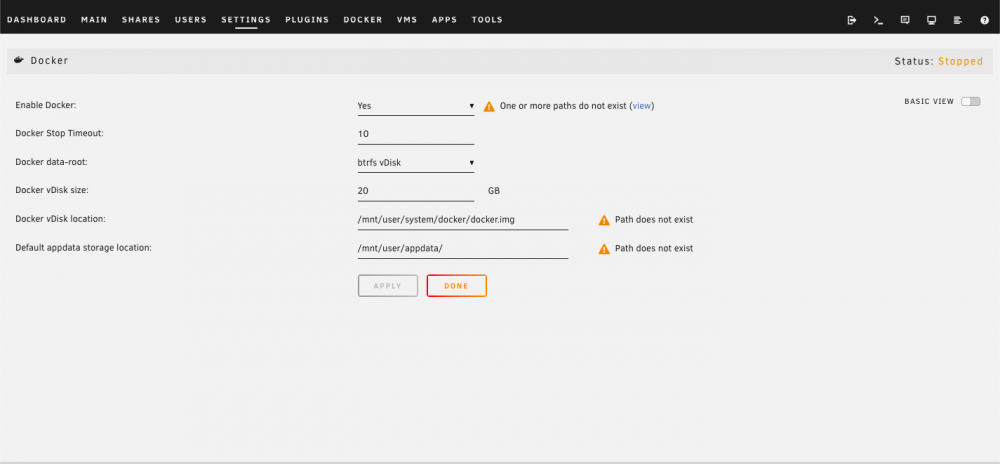The image size is (1000, 464).
Task: Click the Help question mark icon
Action: tap(984, 20)
